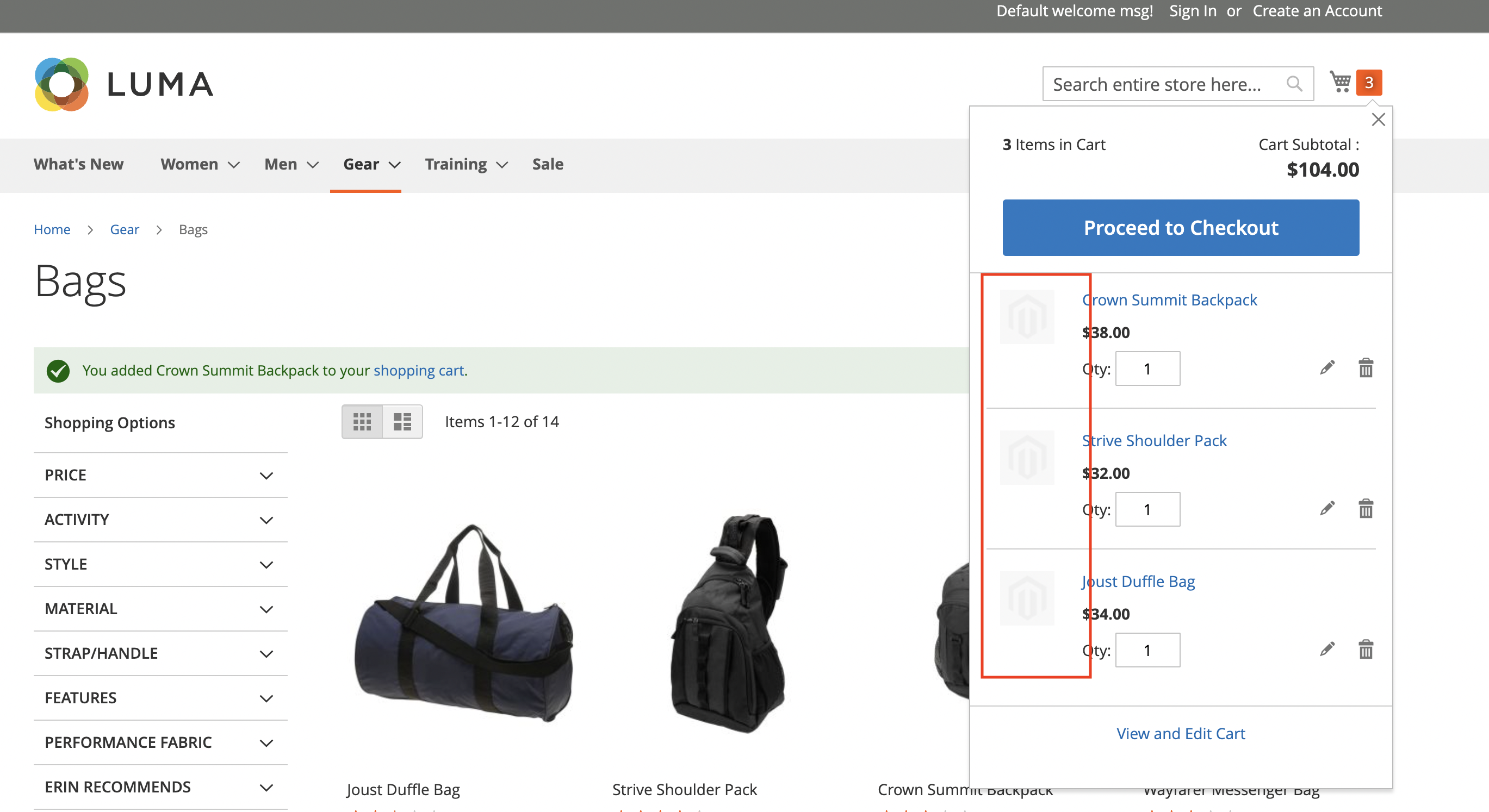Click the LUMA logo
1489x812 pixels.
click(x=125, y=84)
